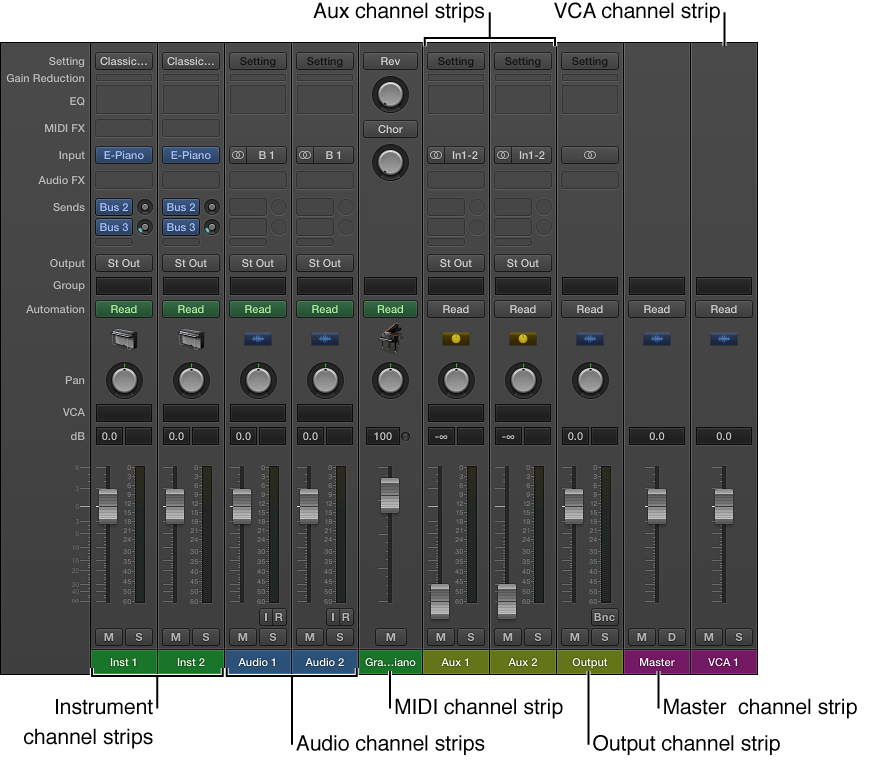Enable input monitoring on Audio 1
The image size is (882, 762).
click(x=267, y=617)
